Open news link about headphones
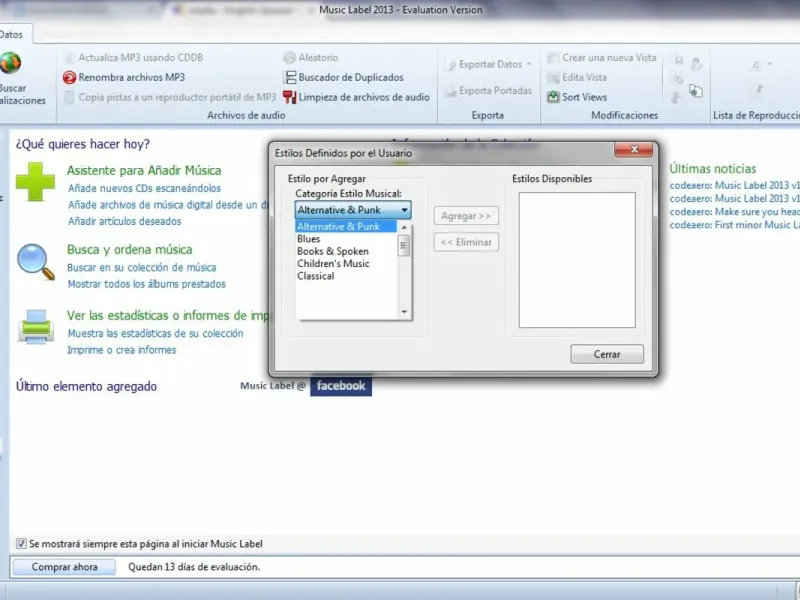Screen dimensions: 800x600 (x=735, y=212)
